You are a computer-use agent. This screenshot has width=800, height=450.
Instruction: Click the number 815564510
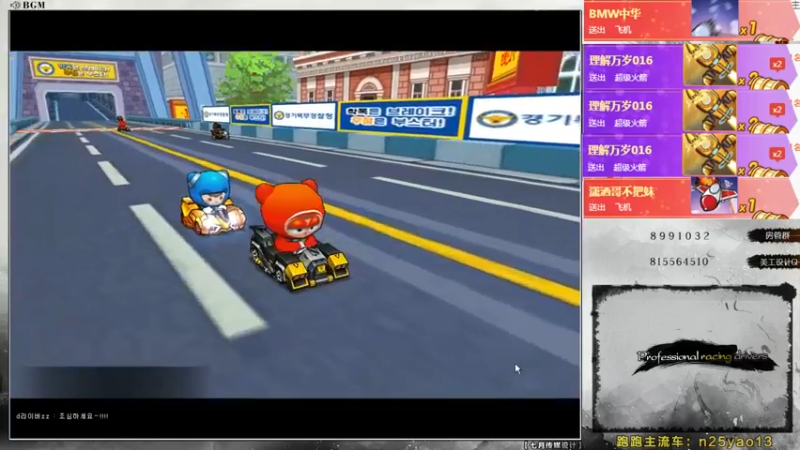tap(679, 262)
